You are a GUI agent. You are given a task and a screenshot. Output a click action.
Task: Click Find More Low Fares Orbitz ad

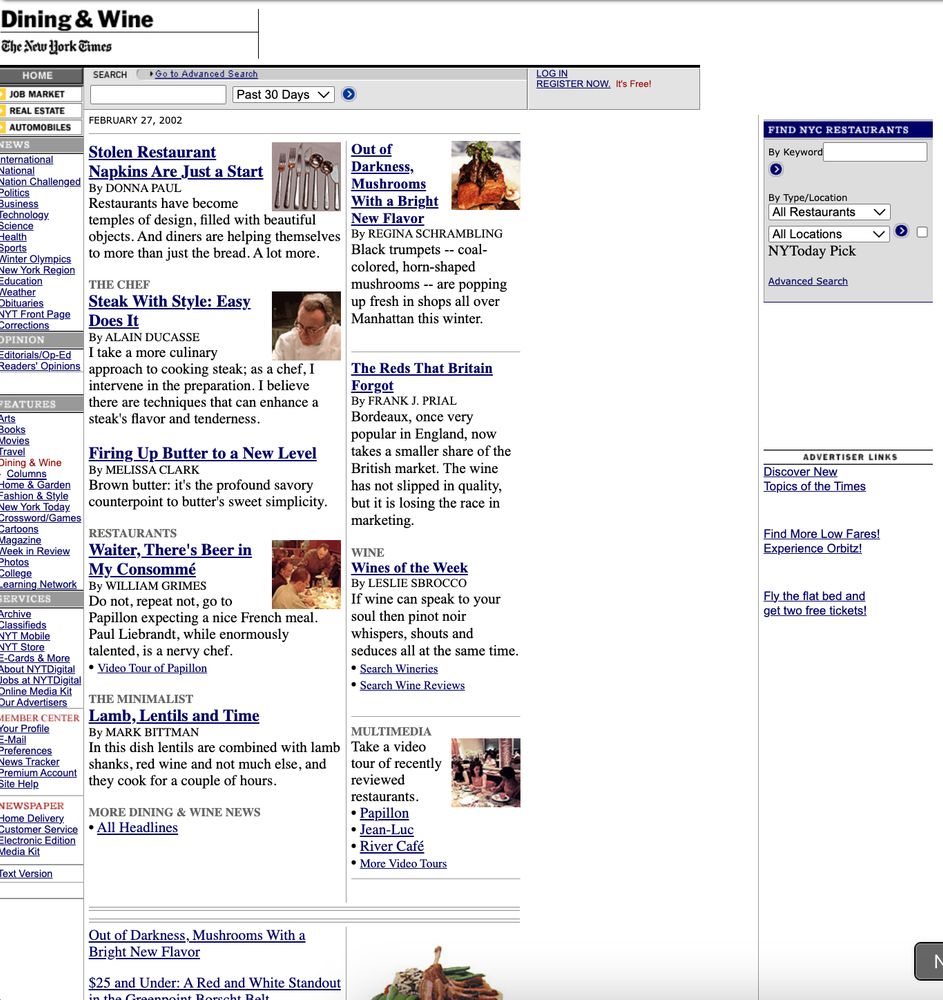[821, 541]
